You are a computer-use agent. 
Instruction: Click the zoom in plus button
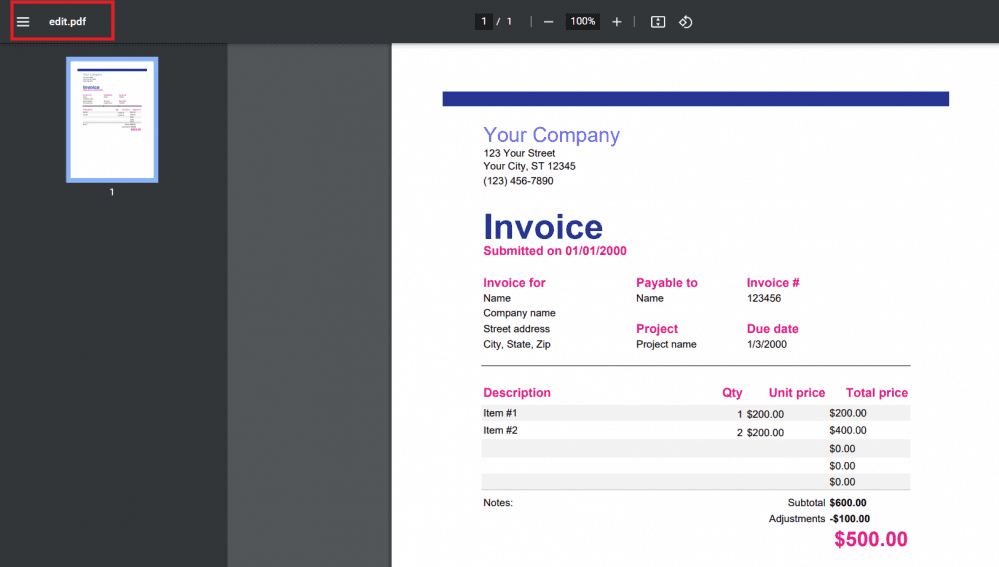pyautogui.click(x=616, y=22)
